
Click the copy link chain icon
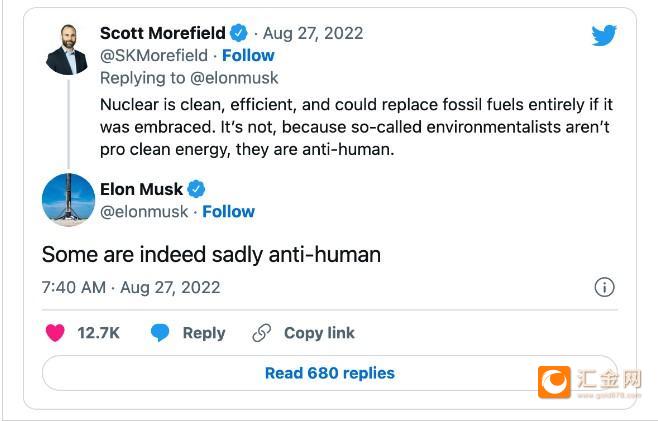[x=262, y=333]
